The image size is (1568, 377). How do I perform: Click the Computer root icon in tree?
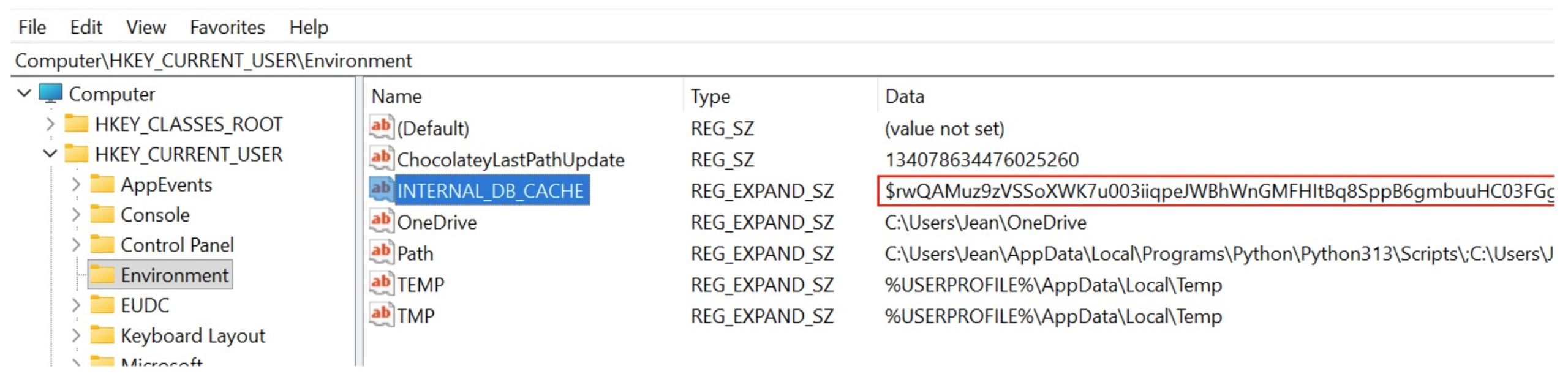pyautogui.click(x=50, y=94)
